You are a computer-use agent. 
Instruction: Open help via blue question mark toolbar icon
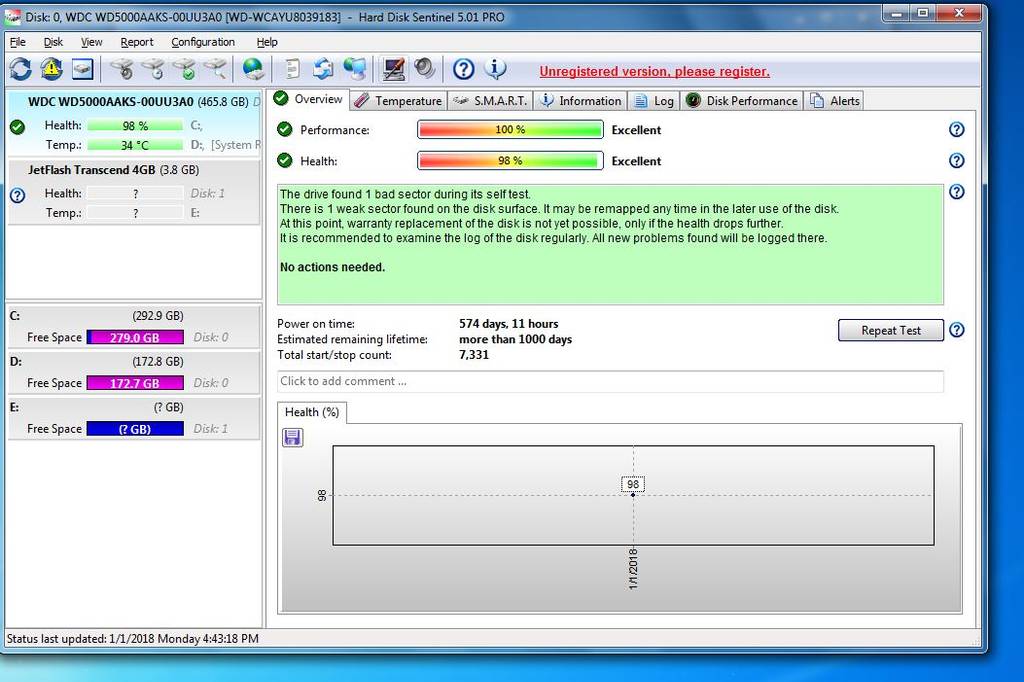pyautogui.click(x=463, y=69)
